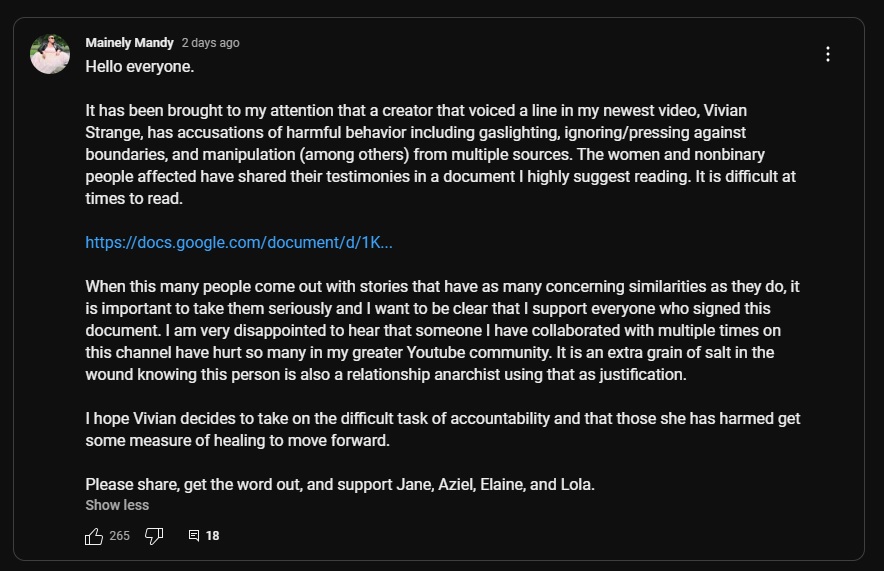Open Mainely Mandy's profile avatar
This screenshot has height=571, width=884.
pos(50,54)
